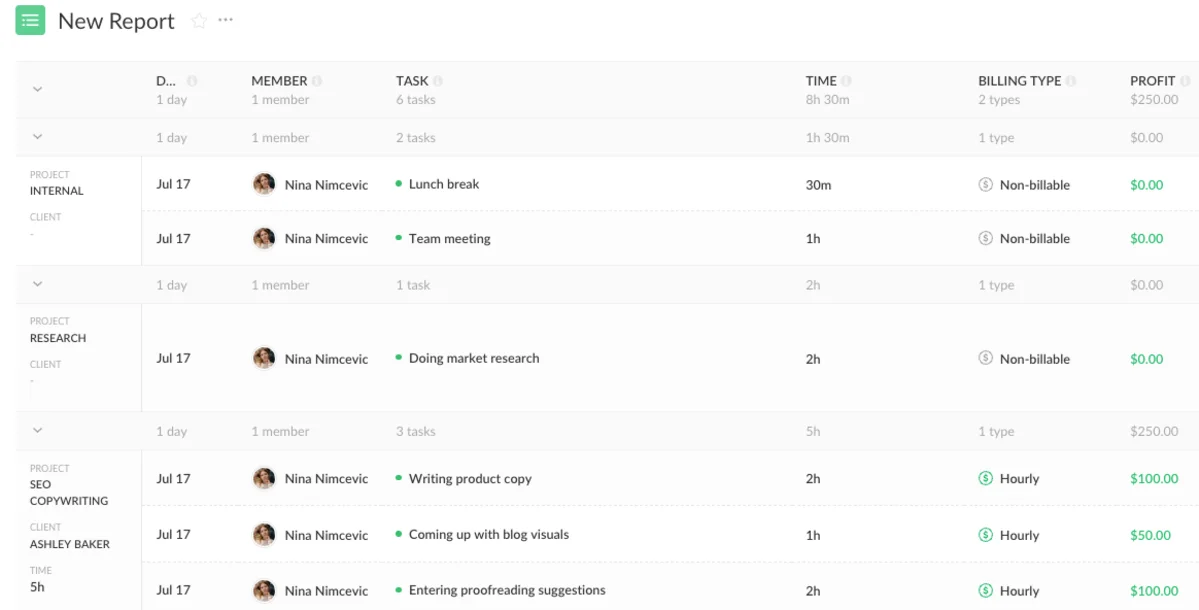Click the $50.00 profit value
Screen dimensions: 1199x610
click(1150, 535)
